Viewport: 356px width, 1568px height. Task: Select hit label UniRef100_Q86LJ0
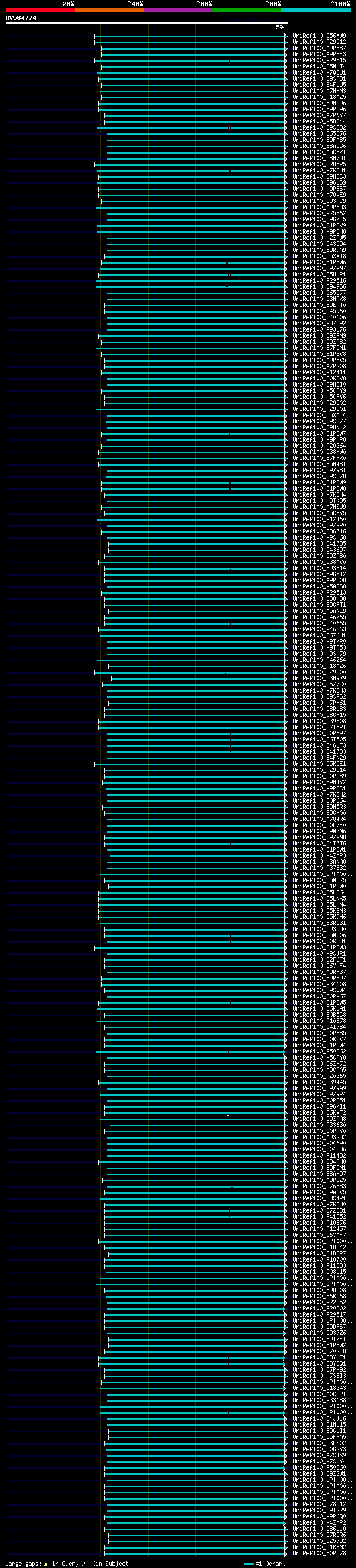pyautogui.click(x=319, y=1529)
